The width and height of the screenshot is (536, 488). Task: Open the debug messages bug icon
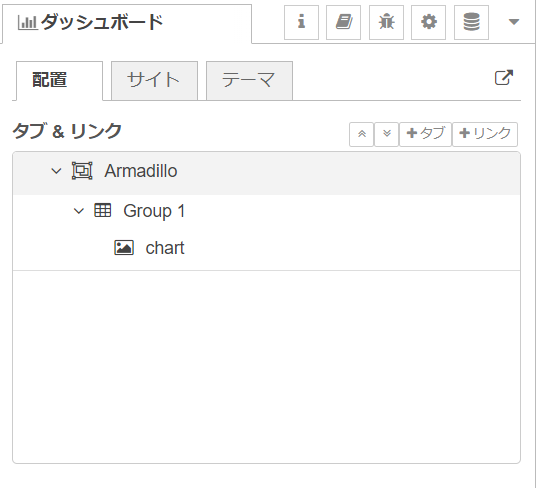pyautogui.click(x=386, y=22)
